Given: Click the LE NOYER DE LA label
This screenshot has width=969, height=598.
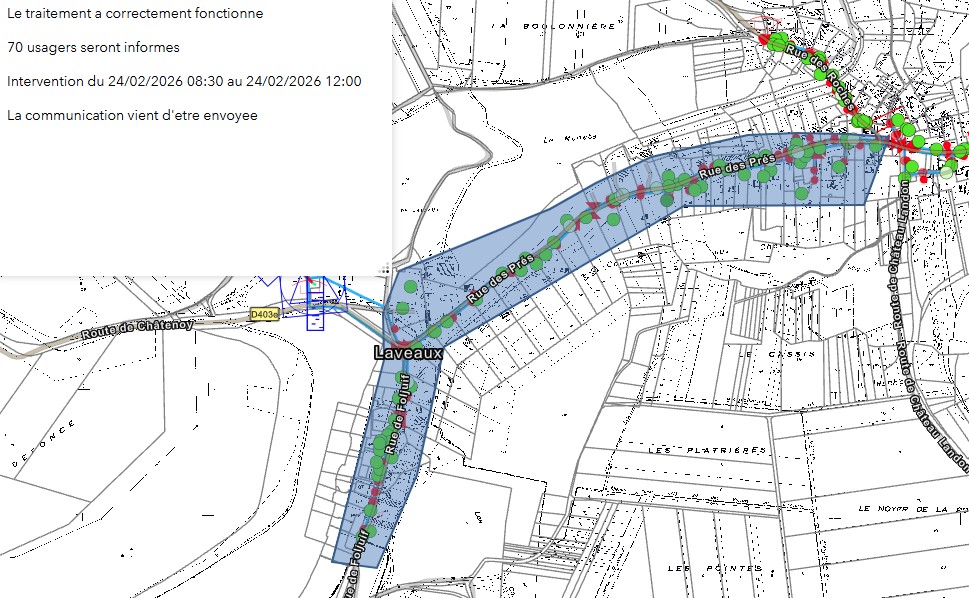Looking at the screenshot, I should pos(905,508).
